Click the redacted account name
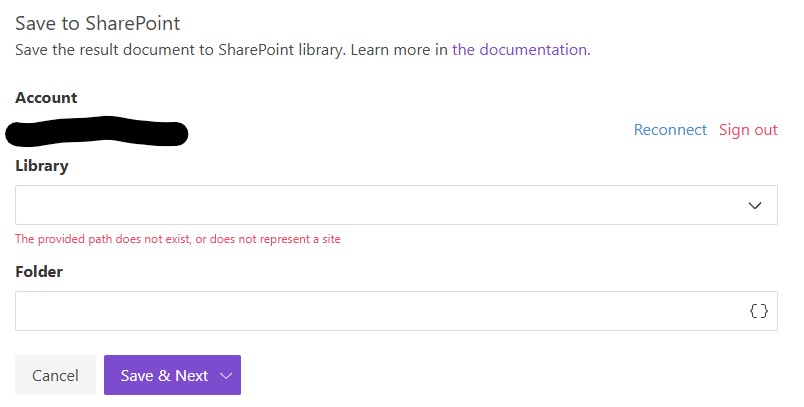The image size is (804, 407). click(x=97, y=131)
